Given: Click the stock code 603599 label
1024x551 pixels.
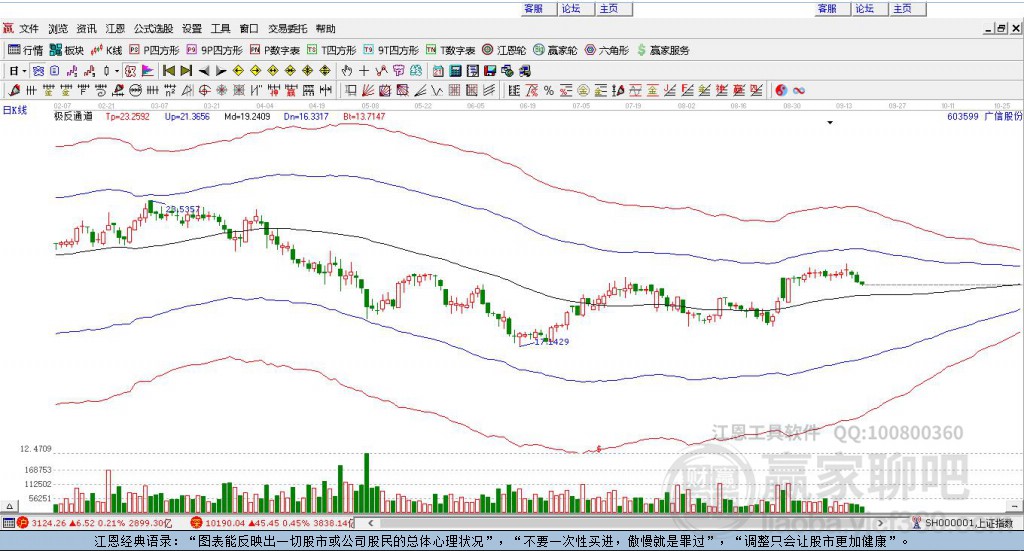Looking at the screenshot, I should (963, 116).
